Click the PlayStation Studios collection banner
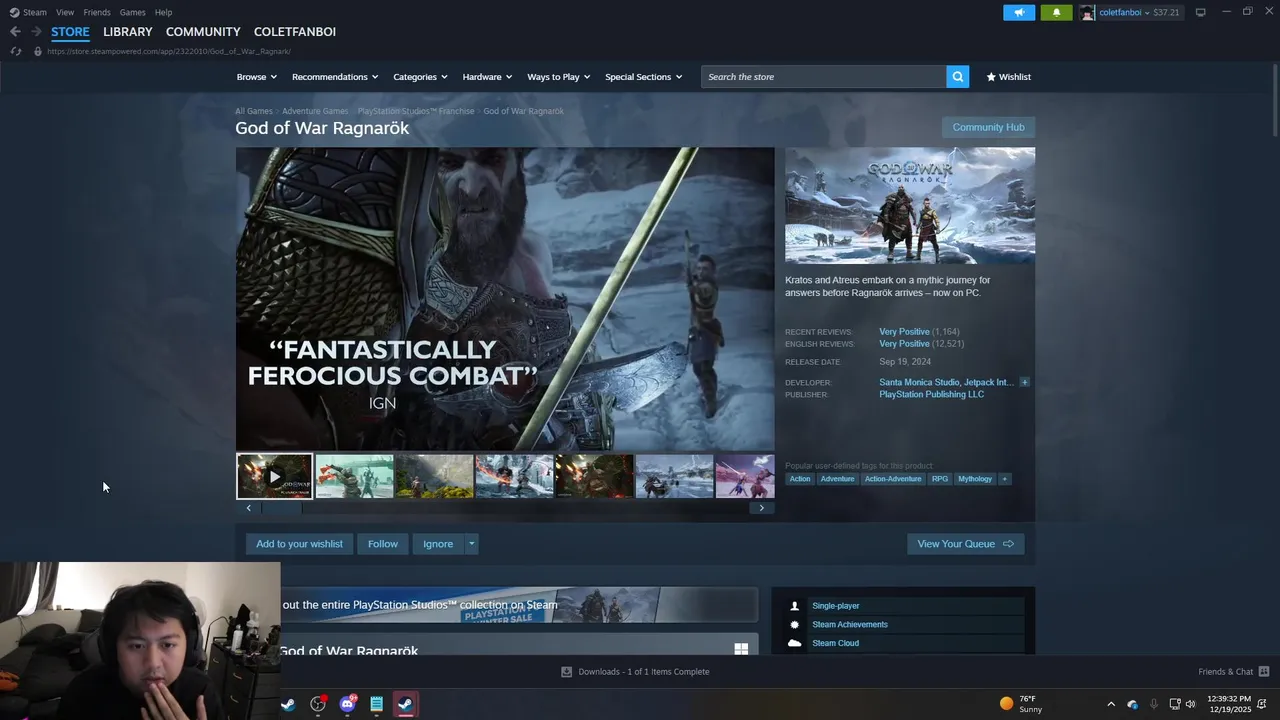The width and height of the screenshot is (1280, 720). click(x=519, y=605)
